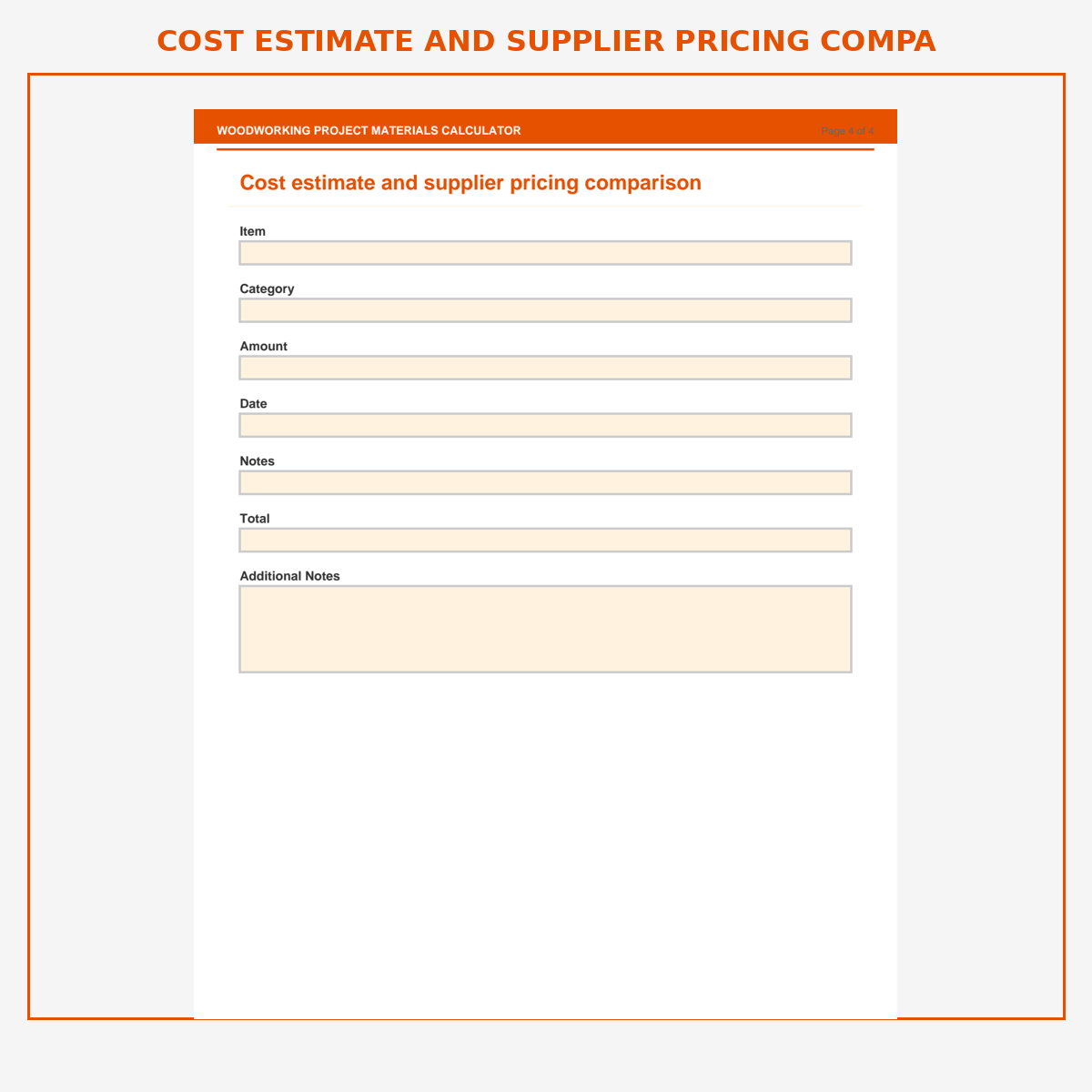This screenshot has width=1092, height=1092.
Task: Focus the Category text box
Action: click(545, 310)
